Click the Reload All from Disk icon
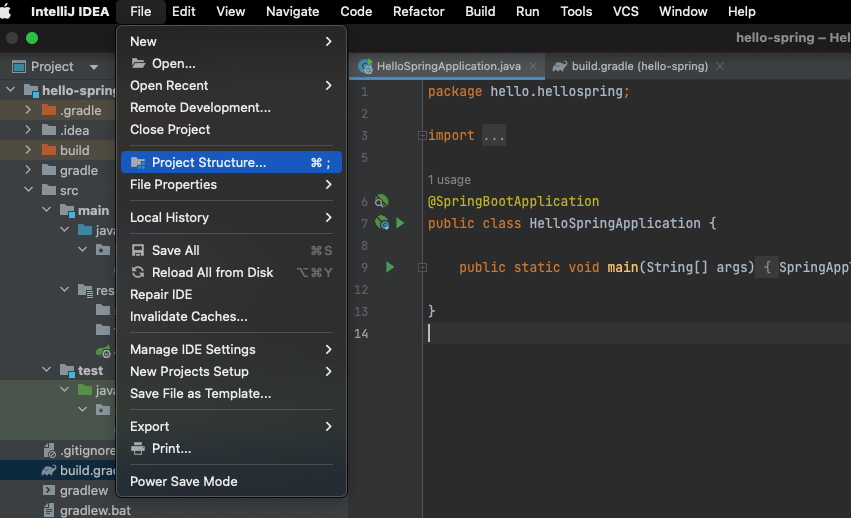851x518 pixels. (x=138, y=273)
